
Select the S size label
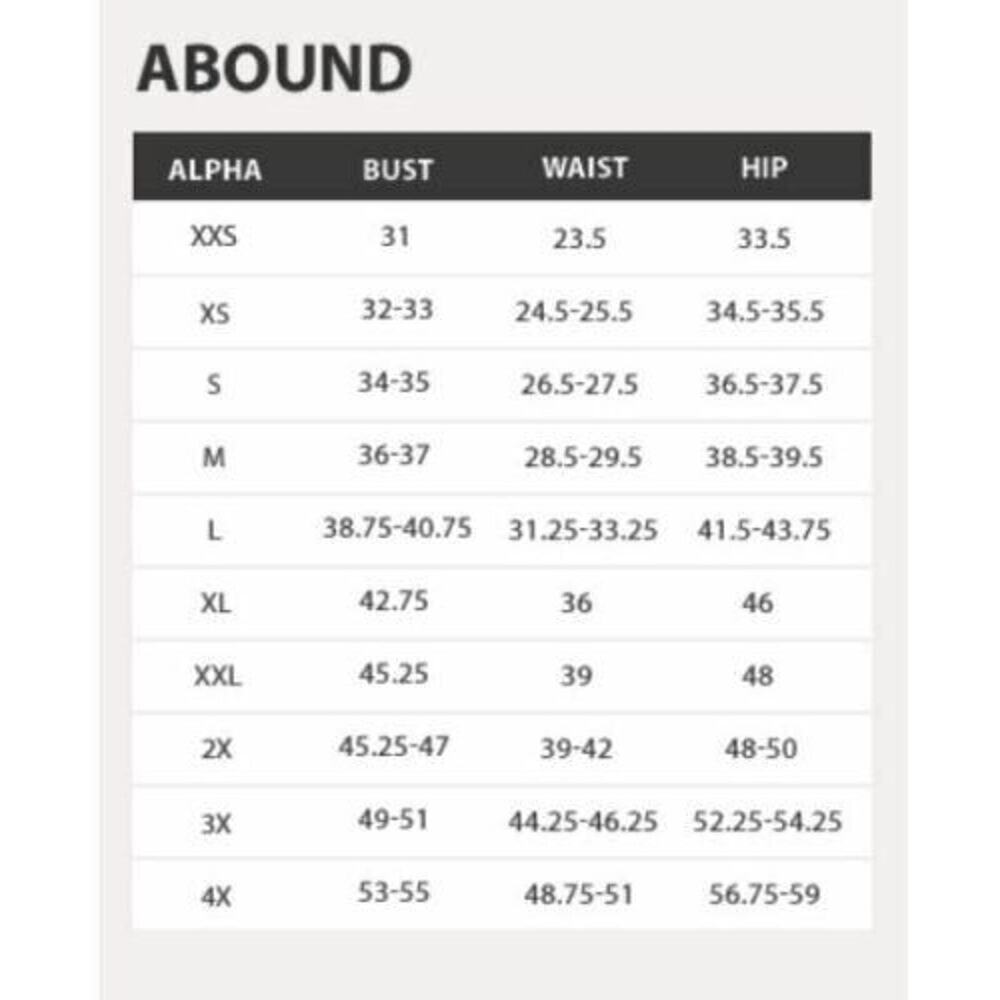point(214,385)
